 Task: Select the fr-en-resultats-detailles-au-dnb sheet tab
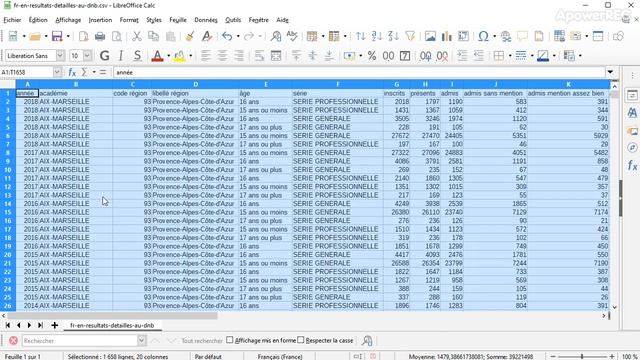tap(112, 325)
